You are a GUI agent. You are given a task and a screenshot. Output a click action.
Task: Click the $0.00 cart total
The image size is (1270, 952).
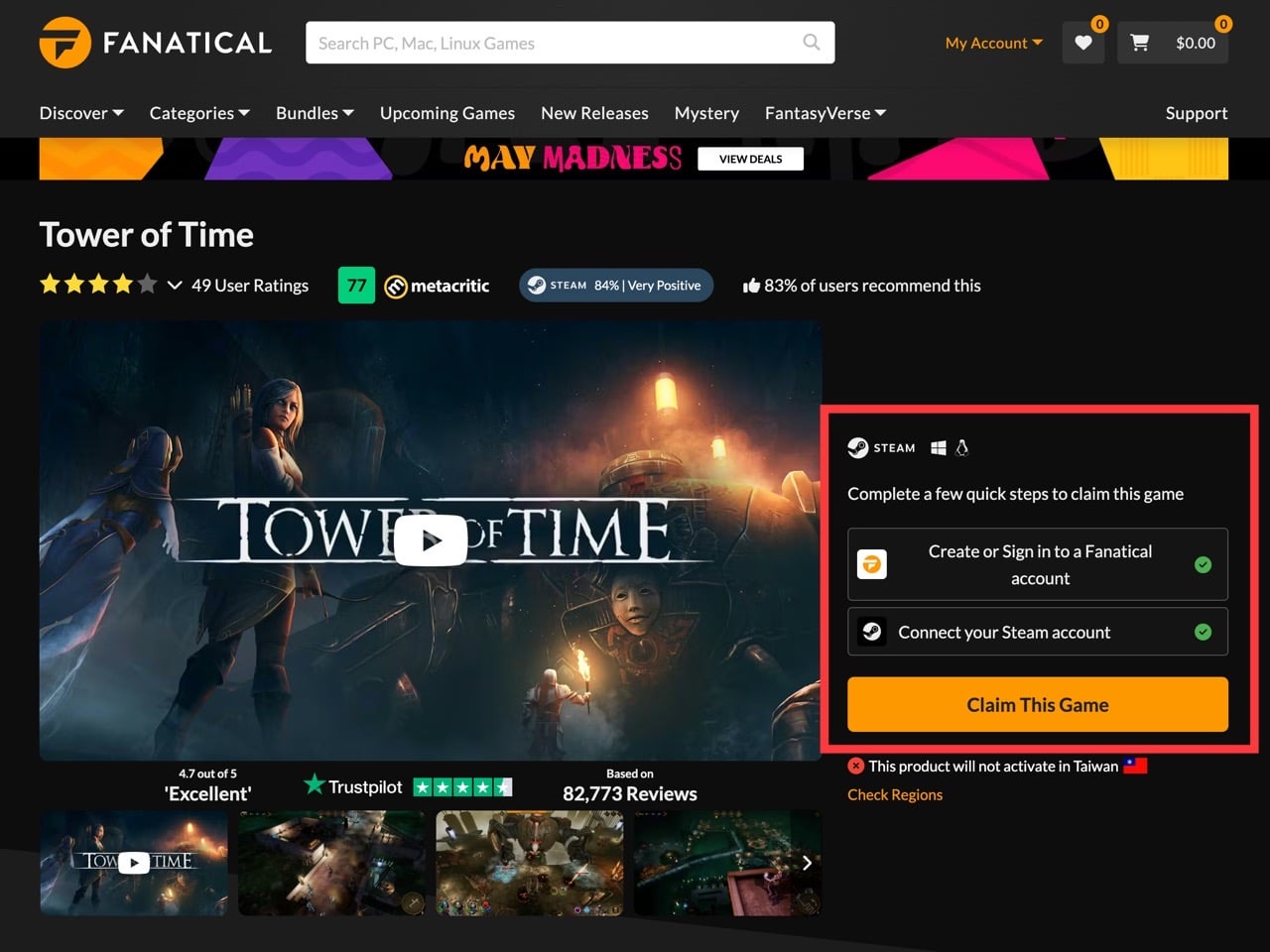(1196, 43)
